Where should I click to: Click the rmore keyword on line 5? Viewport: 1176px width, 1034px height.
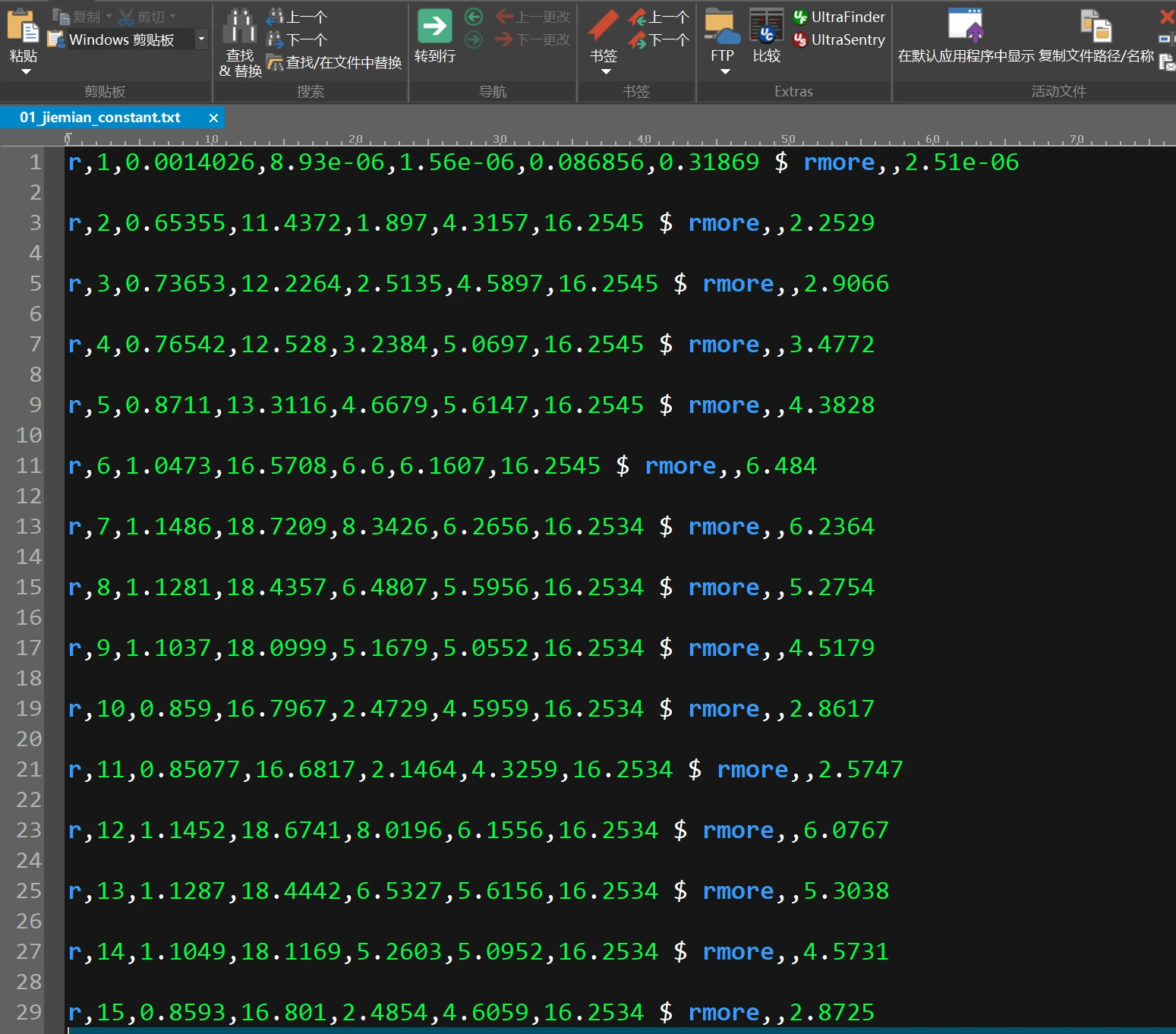(x=738, y=283)
